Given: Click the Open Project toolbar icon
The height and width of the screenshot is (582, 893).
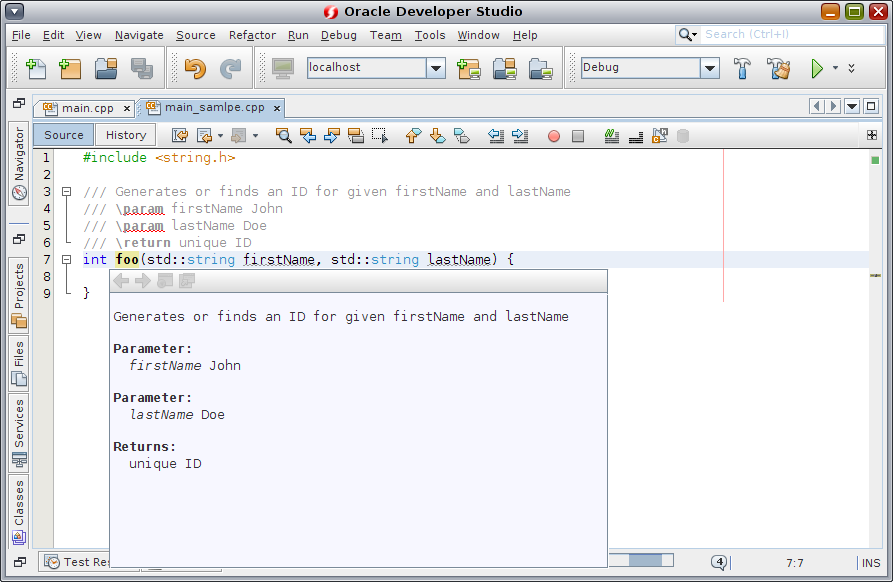Looking at the screenshot, I should 106,68.
